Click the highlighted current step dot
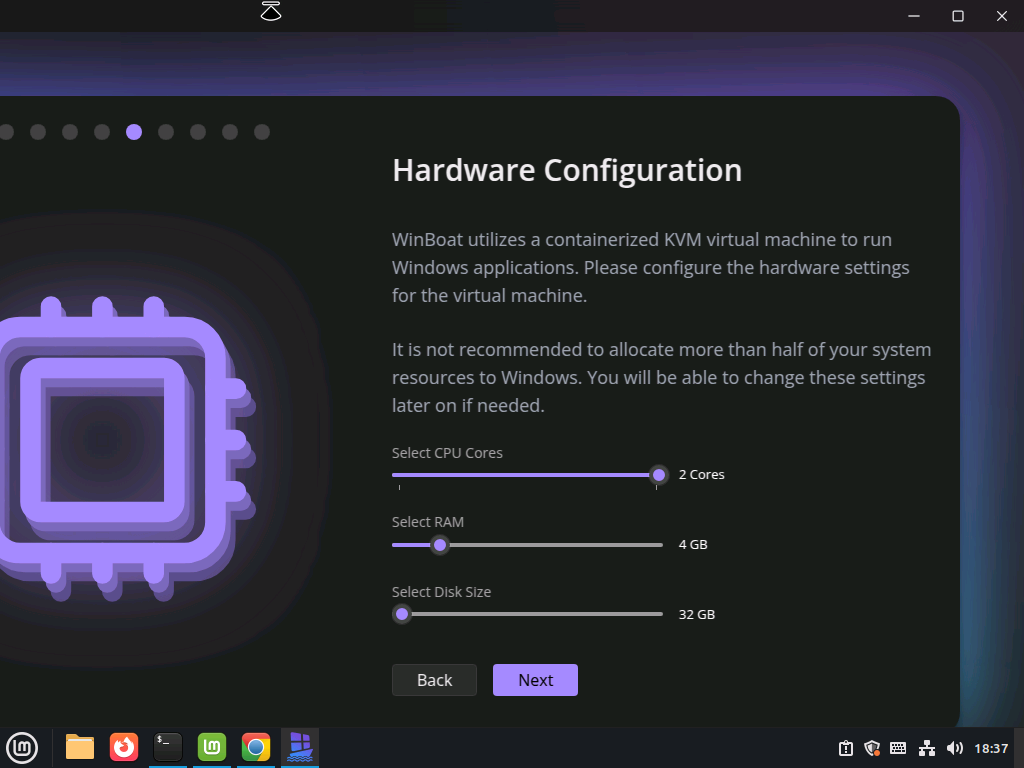1024x768 pixels. click(134, 132)
